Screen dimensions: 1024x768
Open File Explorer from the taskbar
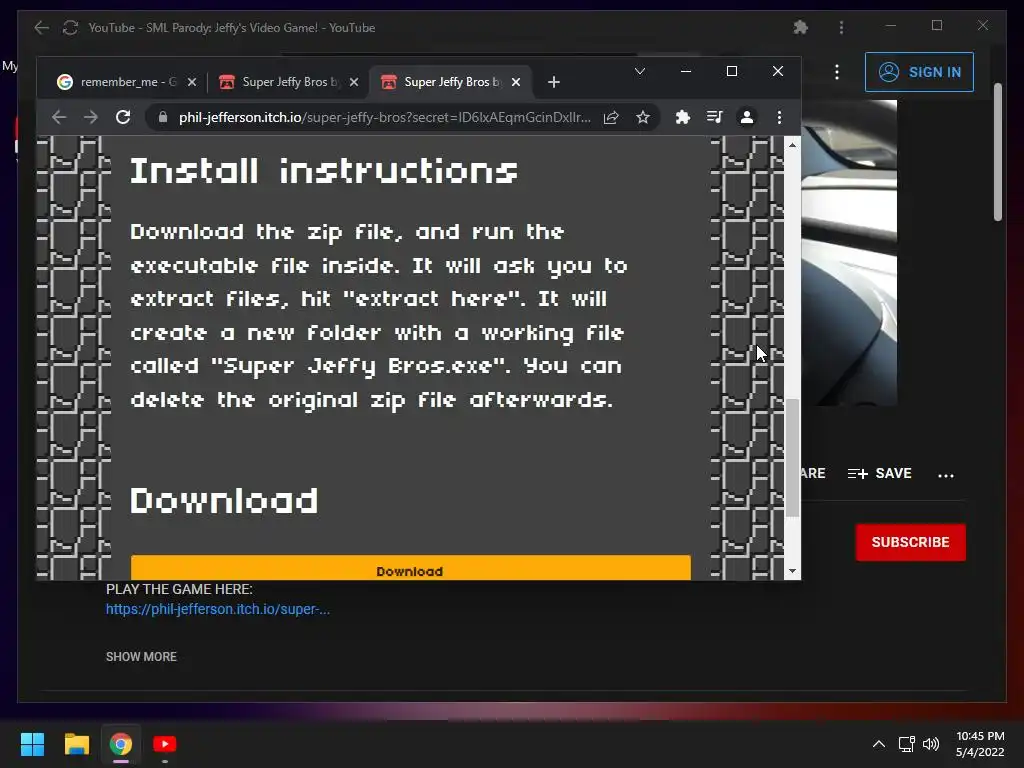tap(76, 744)
